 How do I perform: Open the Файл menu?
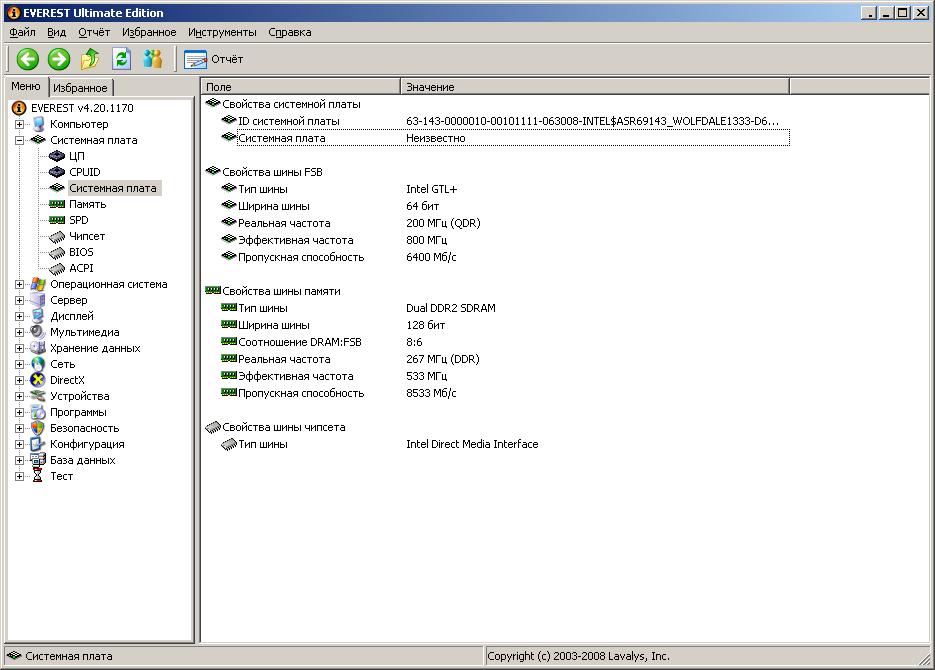[22, 32]
